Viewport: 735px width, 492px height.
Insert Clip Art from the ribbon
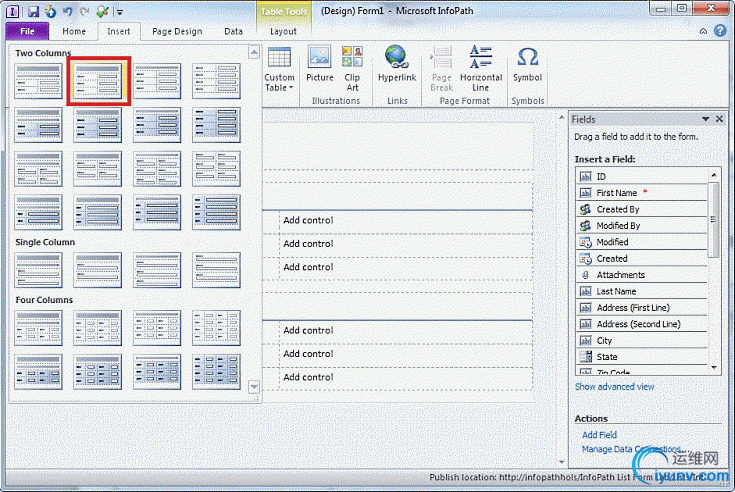tap(352, 66)
